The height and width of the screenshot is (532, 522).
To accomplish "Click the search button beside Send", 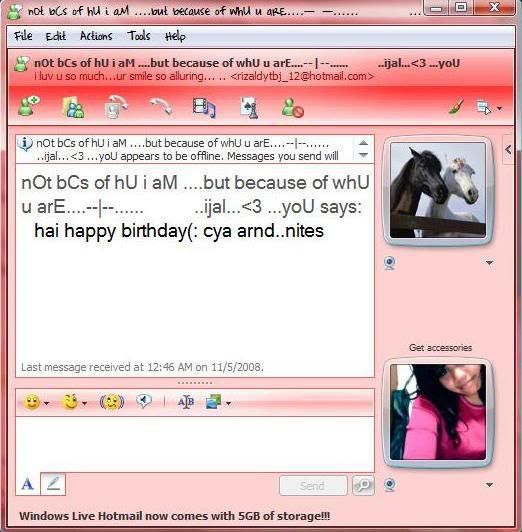I will (363, 486).
